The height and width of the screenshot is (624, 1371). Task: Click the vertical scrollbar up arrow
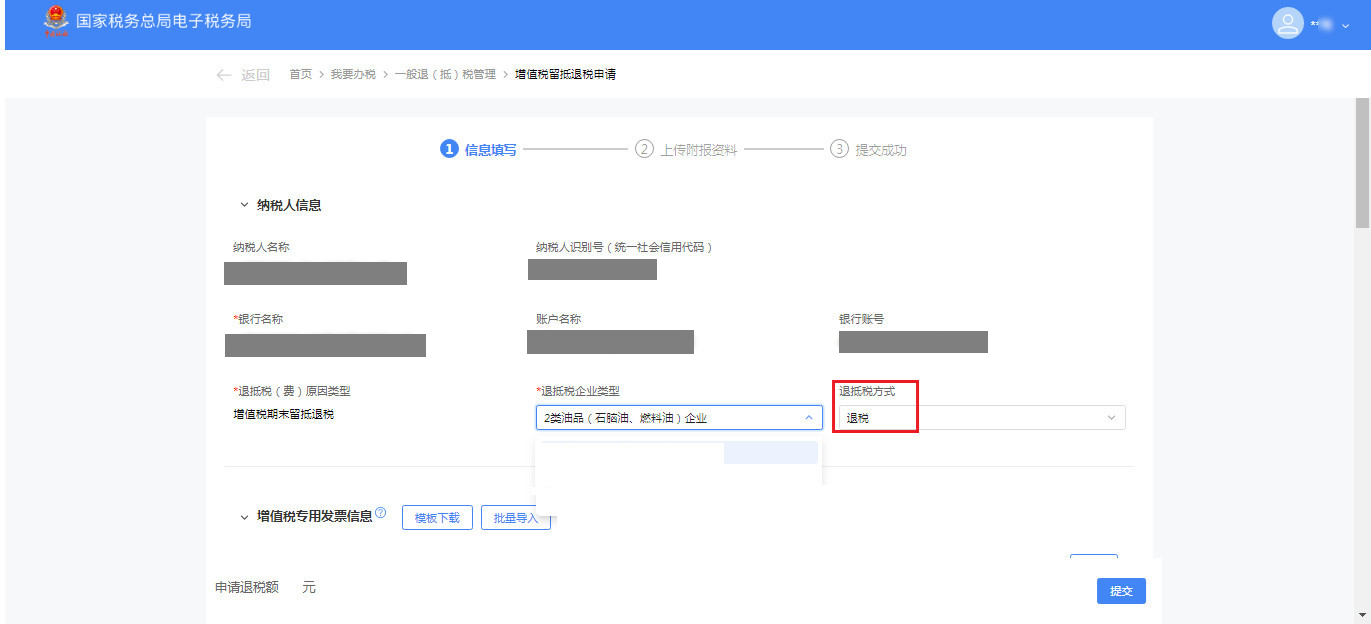pos(1362,105)
